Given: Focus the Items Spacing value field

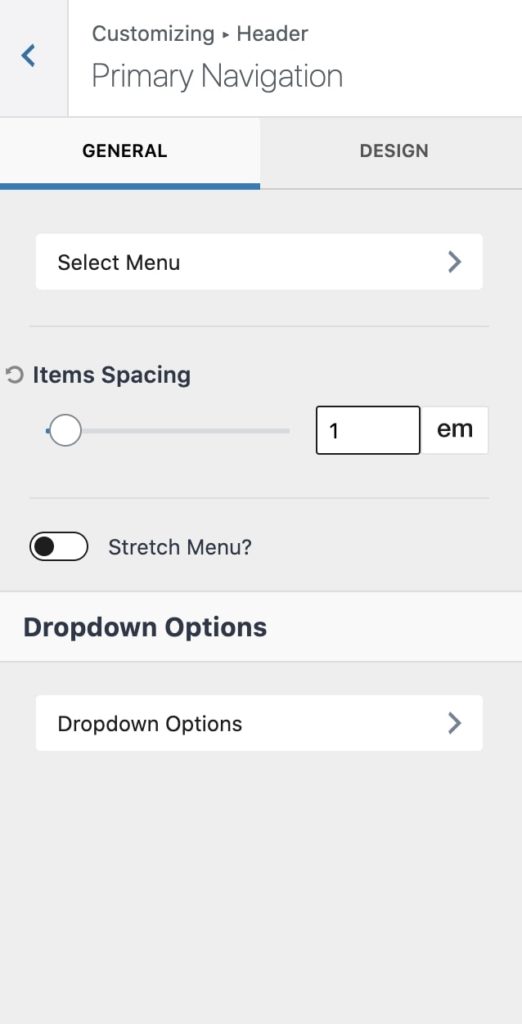Looking at the screenshot, I should click(x=368, y=430).
